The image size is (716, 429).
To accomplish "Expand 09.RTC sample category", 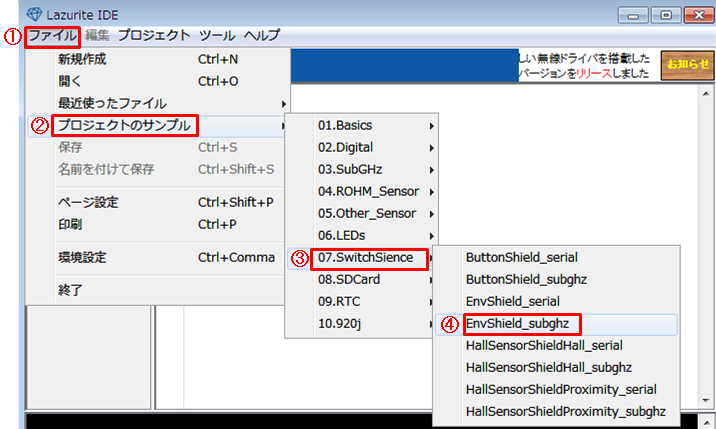I will click(361, 301).
